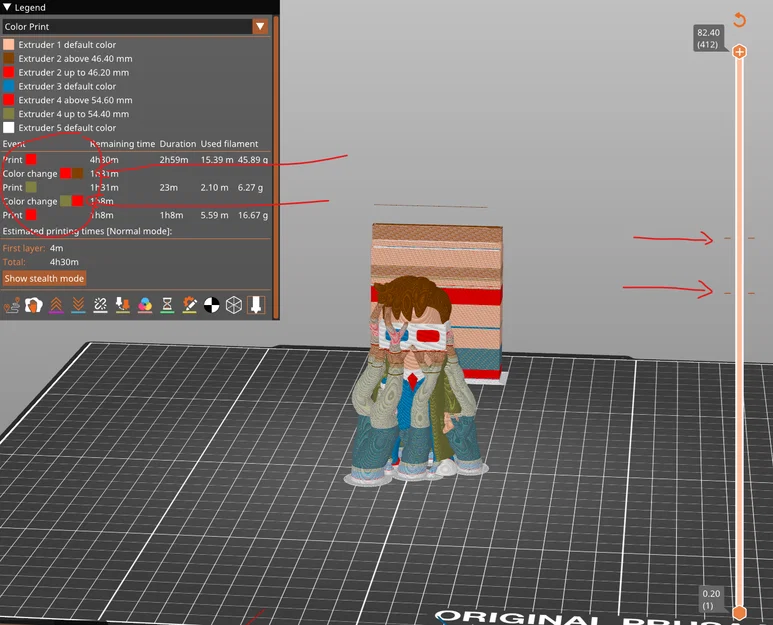Click the upper color change tick on the layer slider
The width and height of the screenshot is (773, 625).
pos(739,238)
